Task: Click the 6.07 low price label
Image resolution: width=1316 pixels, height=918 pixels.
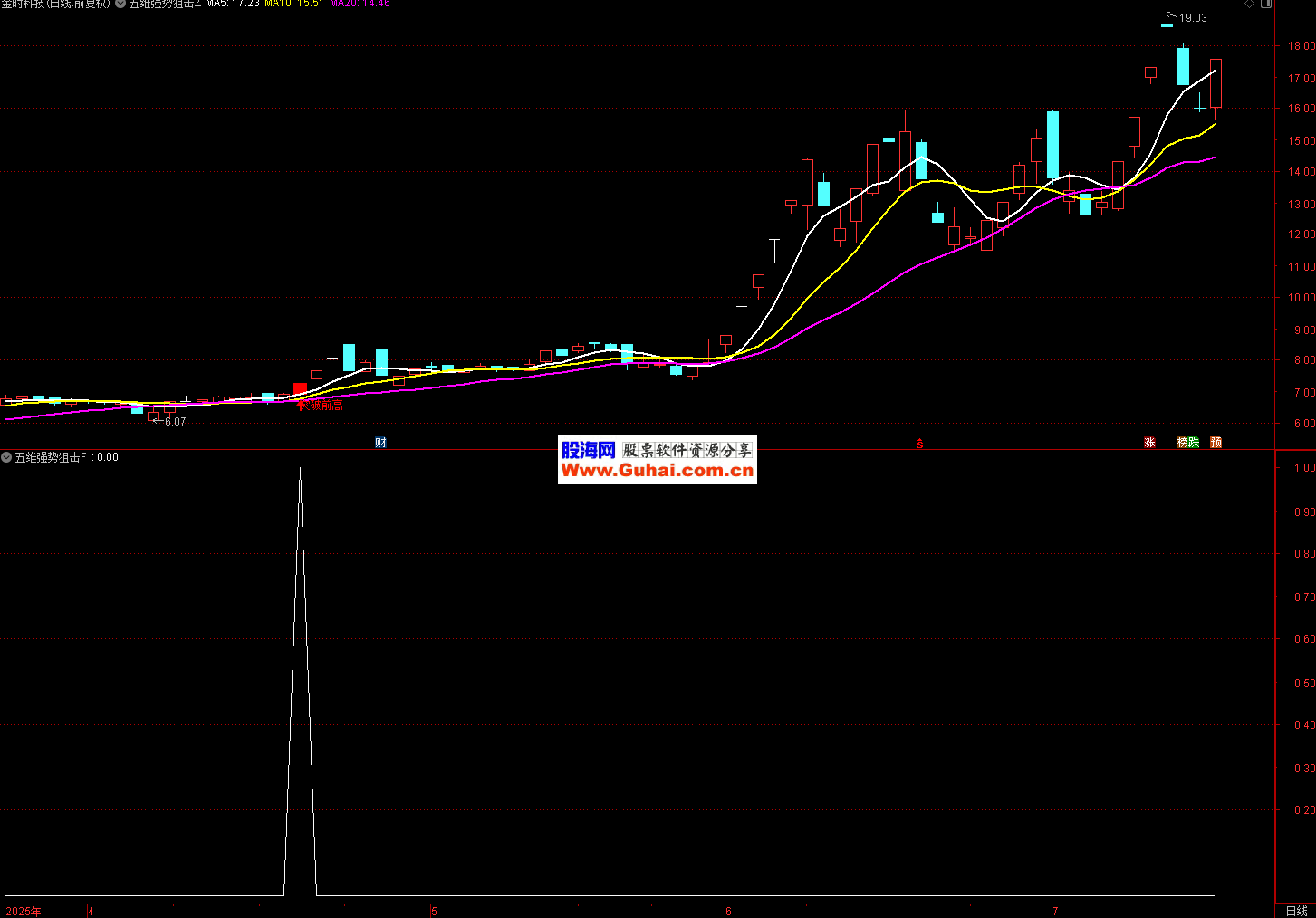Action: (175, 421)
